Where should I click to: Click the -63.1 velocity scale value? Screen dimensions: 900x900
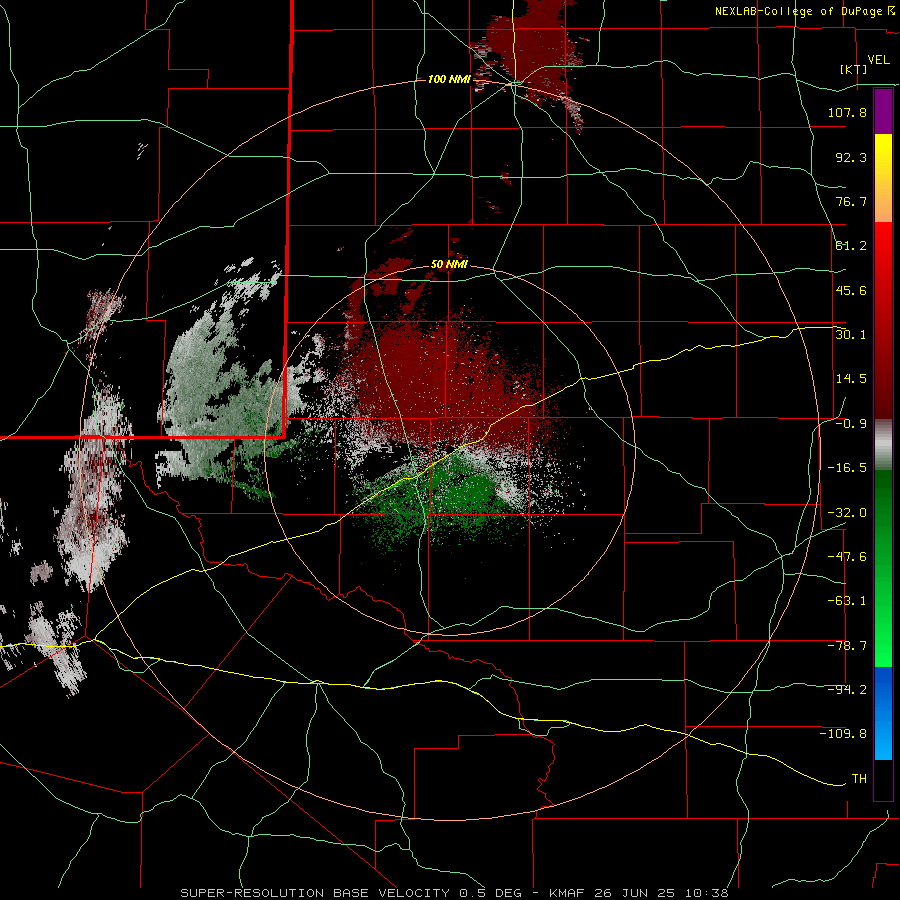click(x=847, y=601)
